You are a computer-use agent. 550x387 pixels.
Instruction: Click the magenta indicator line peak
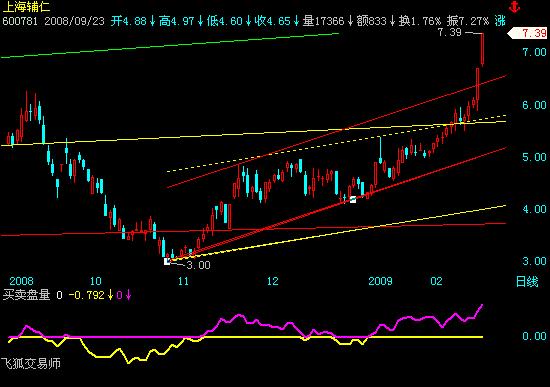[x=482, y=305]
